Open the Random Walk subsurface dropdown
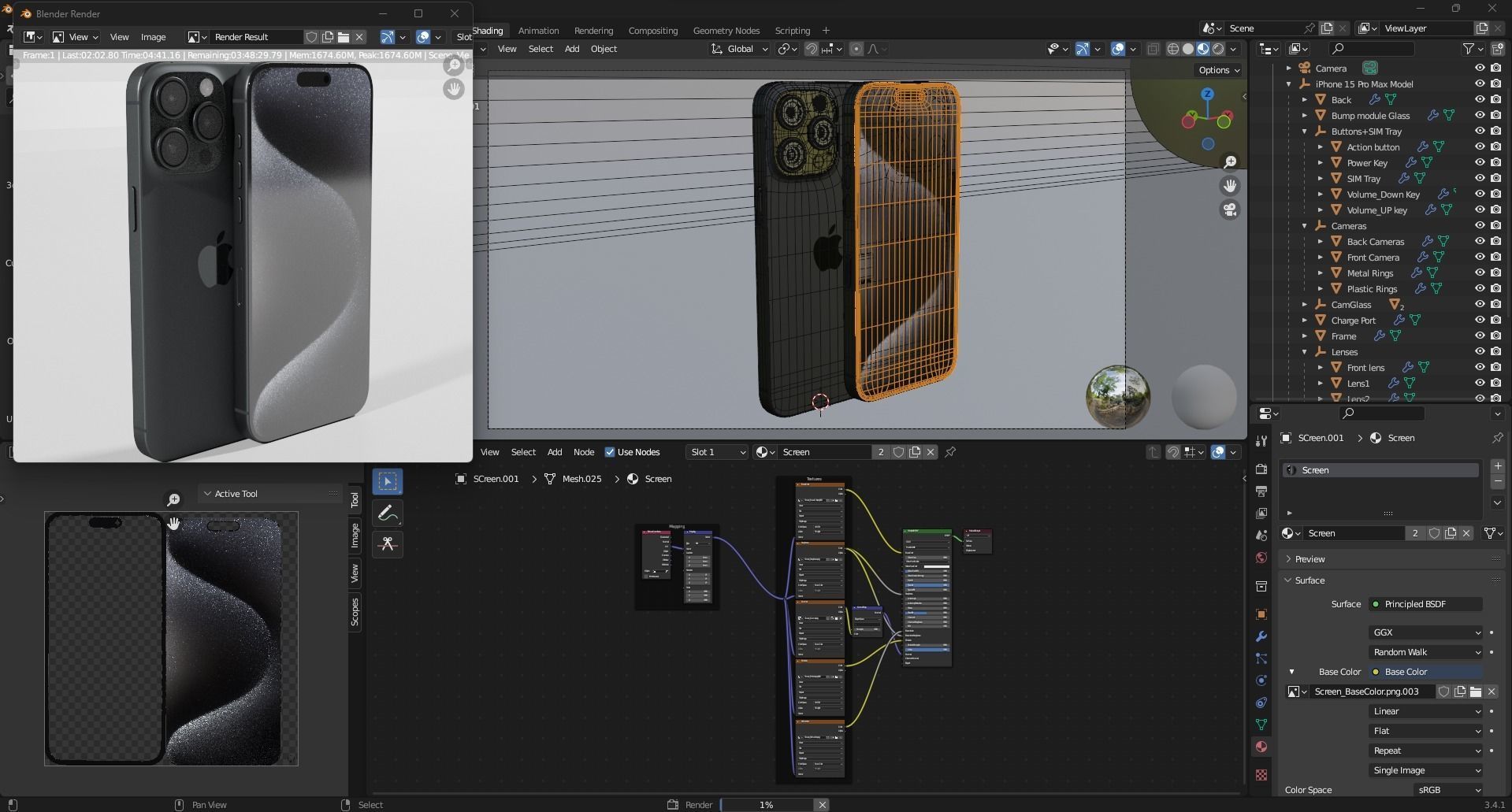 click(1425, 652)
